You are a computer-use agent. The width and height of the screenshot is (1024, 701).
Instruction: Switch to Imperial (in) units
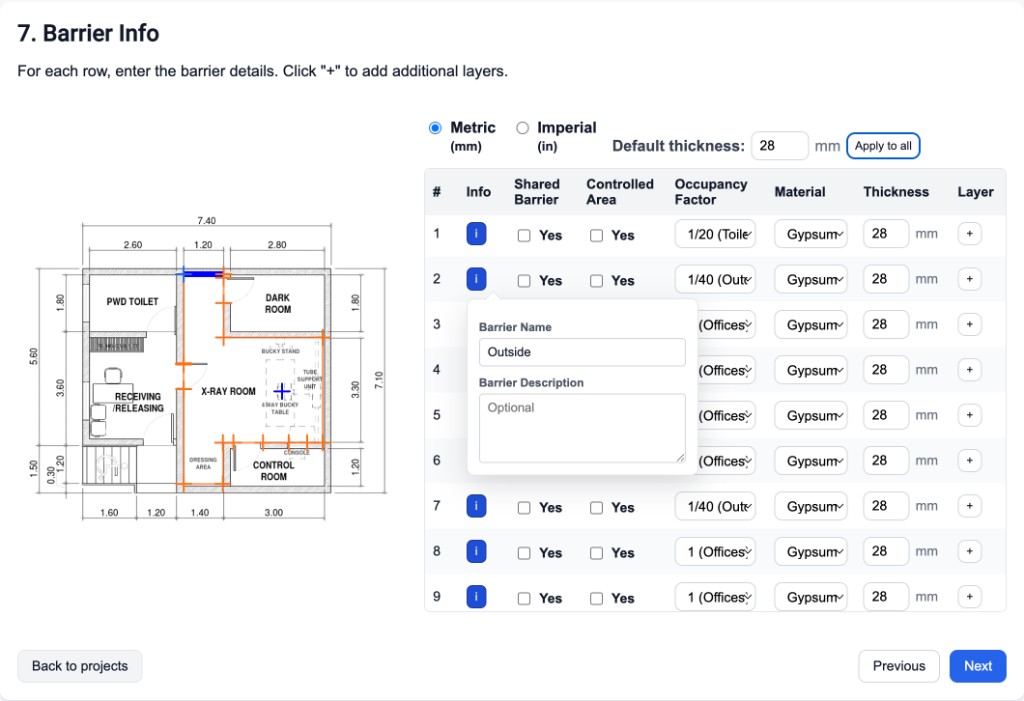point(522,128)
